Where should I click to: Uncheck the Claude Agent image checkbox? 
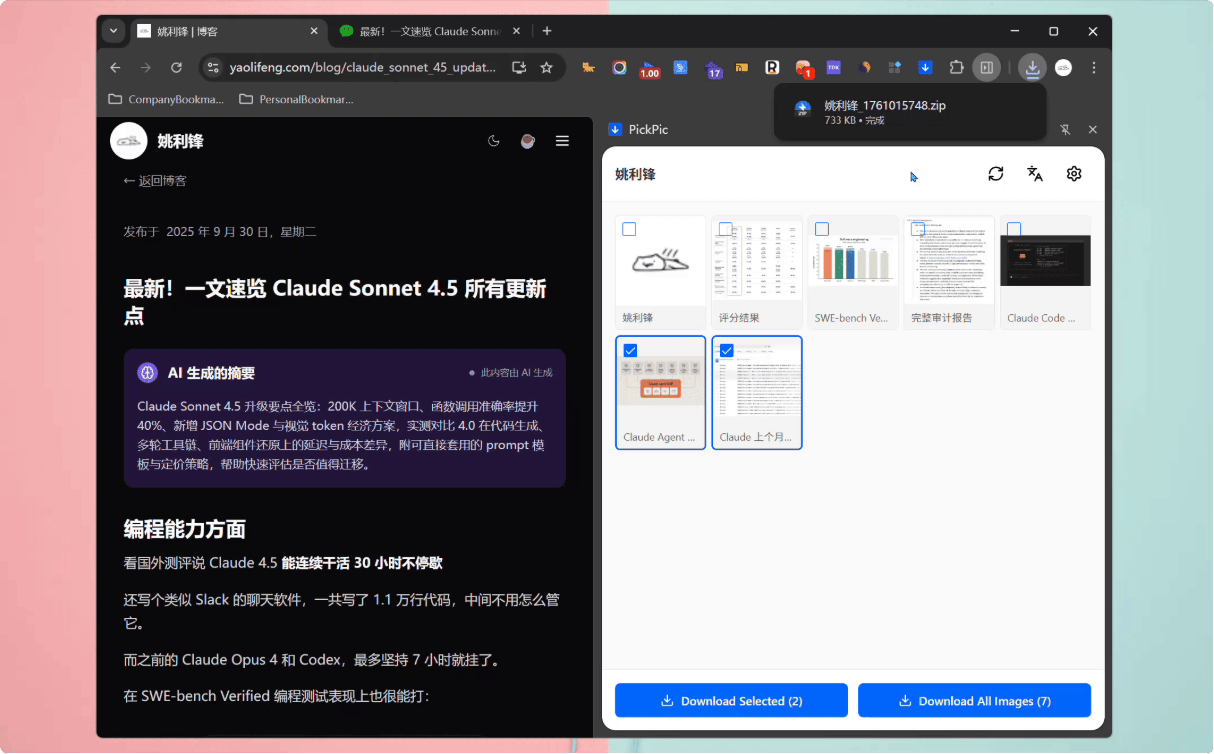(630, 350)
